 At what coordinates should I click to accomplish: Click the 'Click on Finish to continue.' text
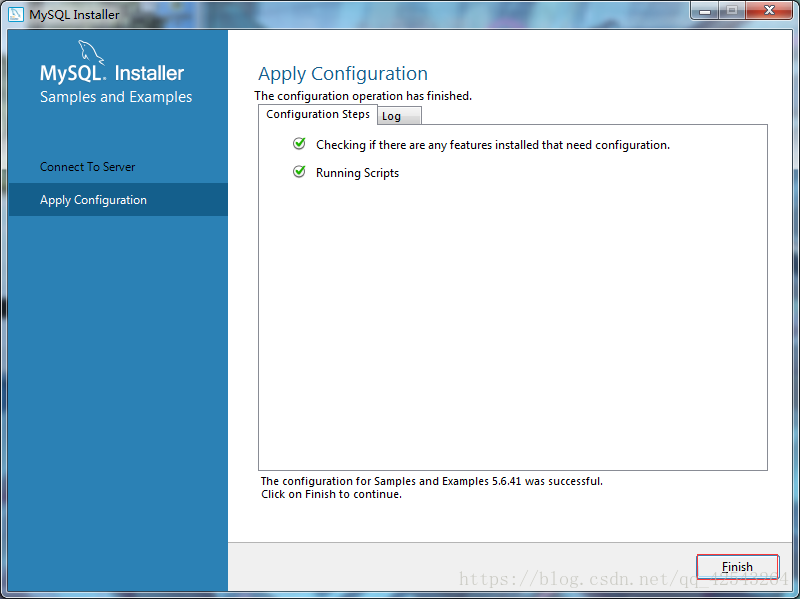tap(331, 494)
